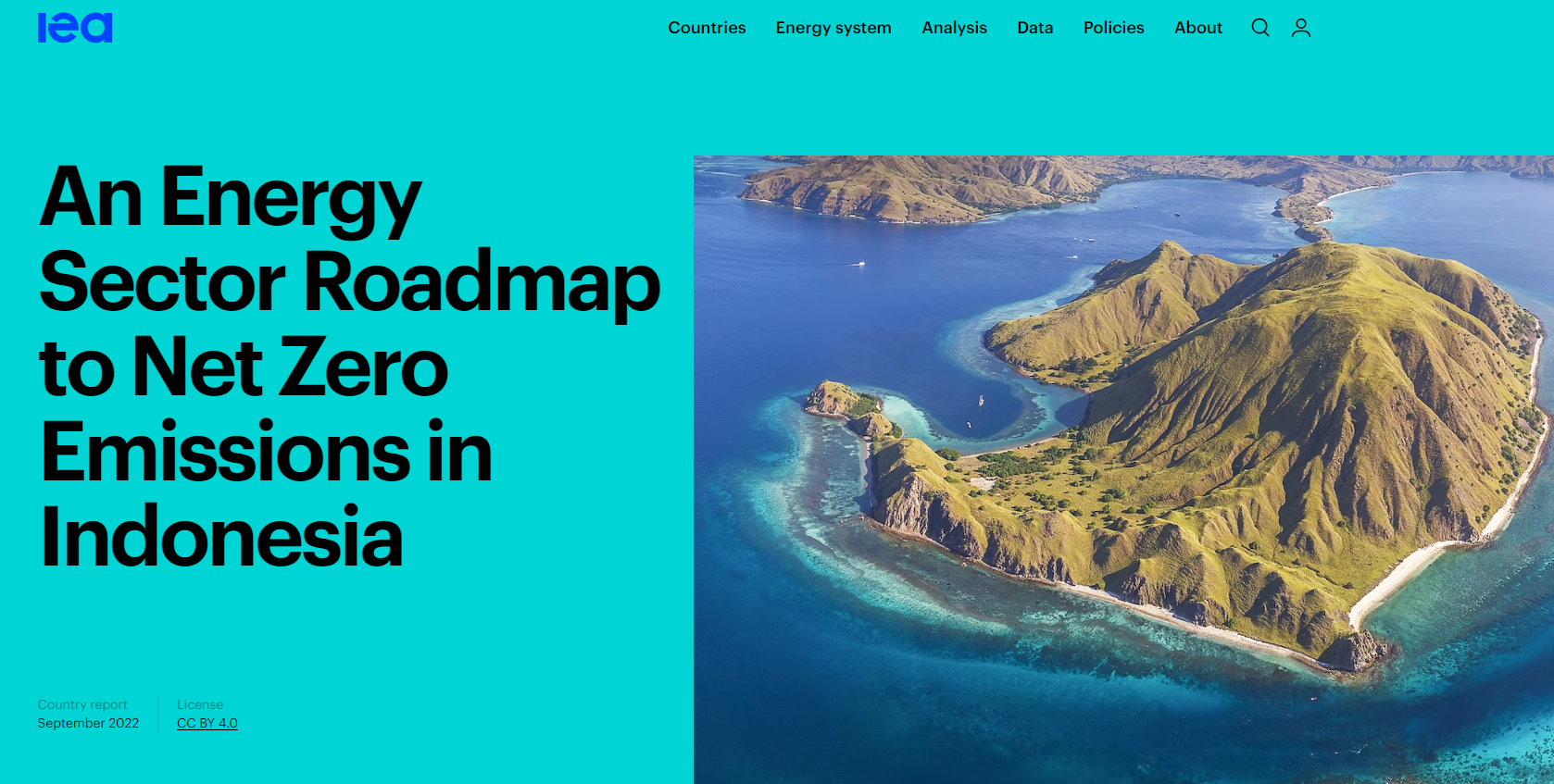Click the 'Emissions in' title line

[x=266, y=453]
